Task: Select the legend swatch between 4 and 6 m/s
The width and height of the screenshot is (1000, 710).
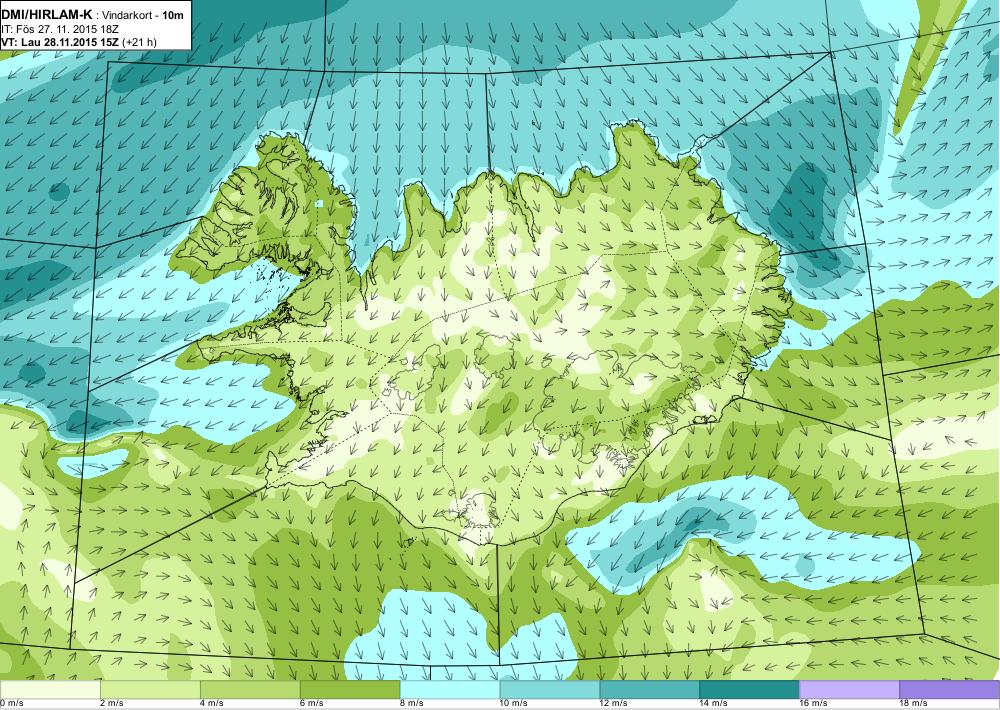Action: point(250,689)
